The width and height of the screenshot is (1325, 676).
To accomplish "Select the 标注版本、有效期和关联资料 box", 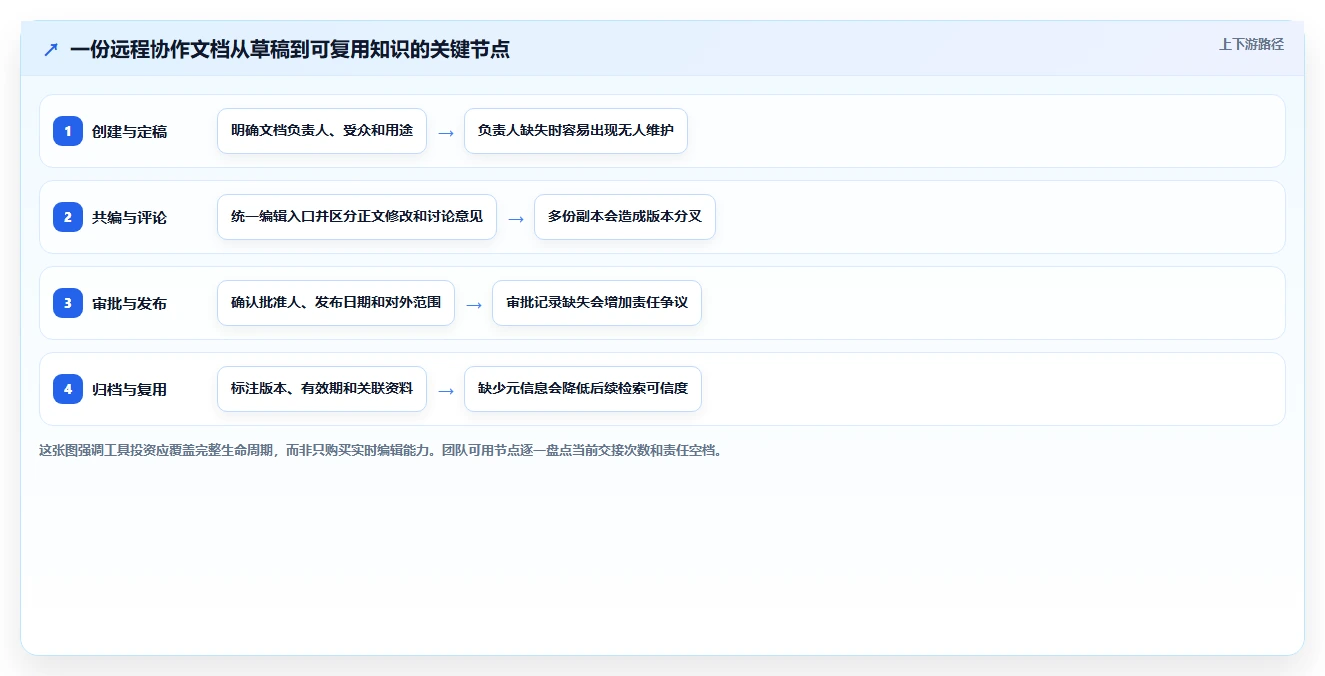I will point(322,389).
